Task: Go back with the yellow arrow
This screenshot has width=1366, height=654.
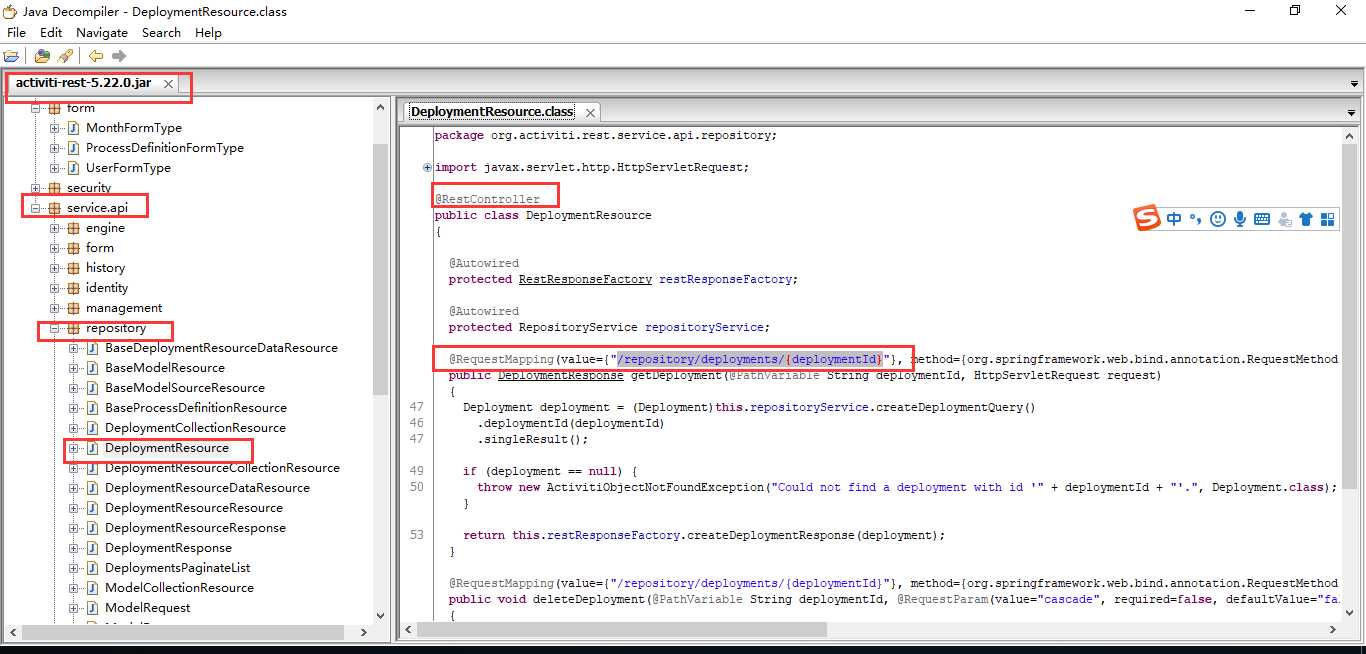Action: pyautogui.click(x=96, y=56)
